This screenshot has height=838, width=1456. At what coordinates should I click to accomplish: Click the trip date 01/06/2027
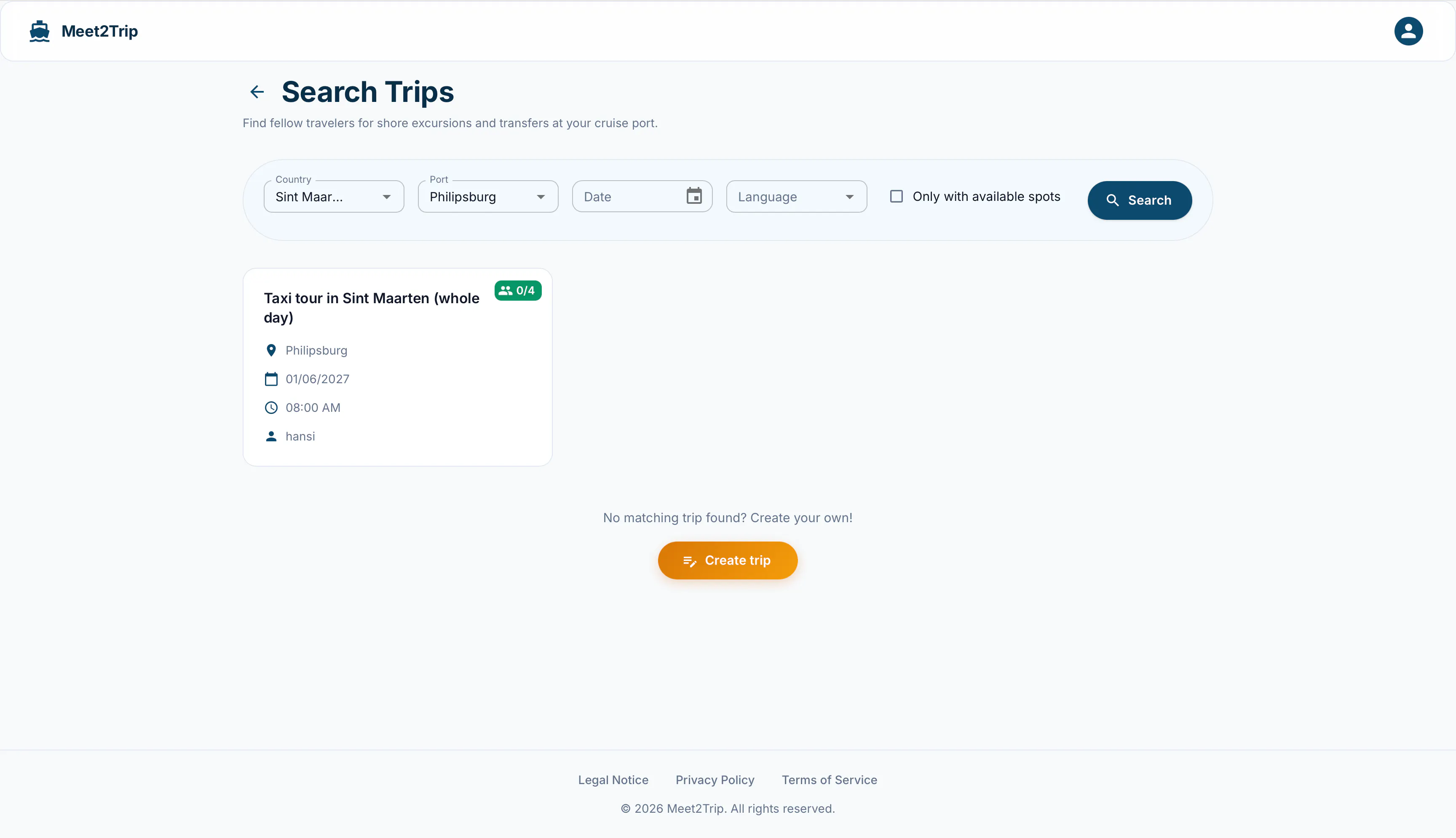(x=317, y=379)
